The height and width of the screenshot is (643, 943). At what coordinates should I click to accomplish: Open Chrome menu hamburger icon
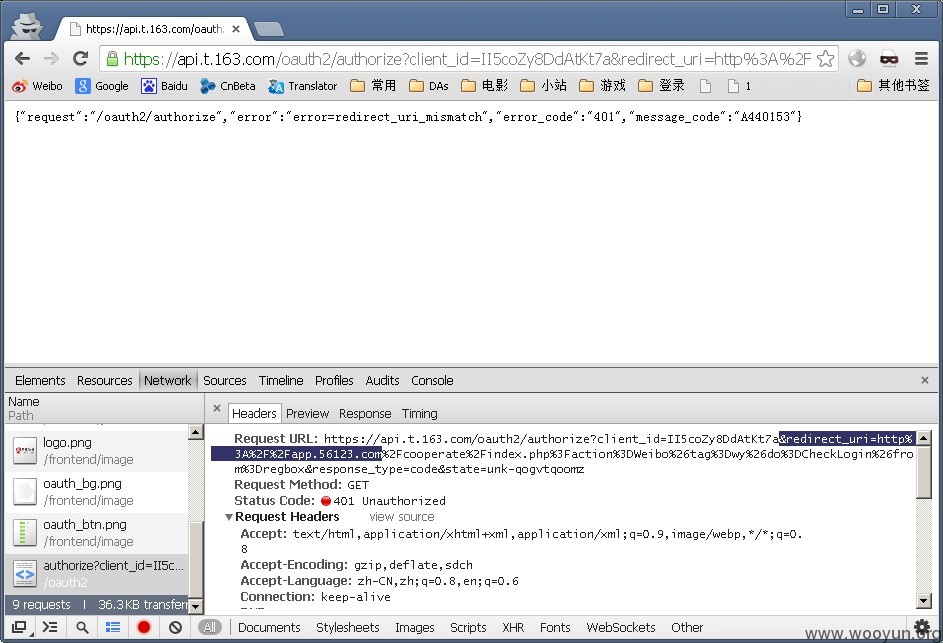click(921, 58)
